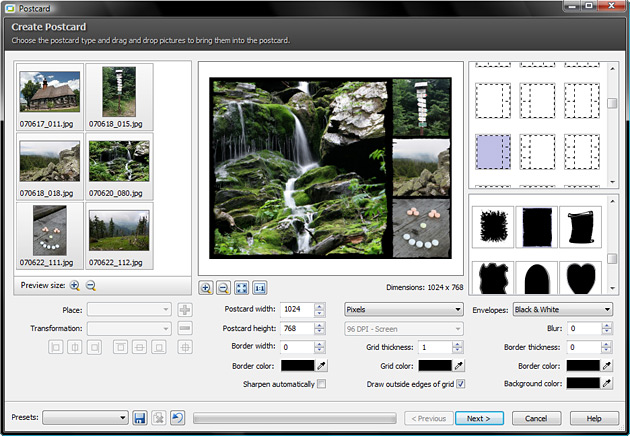Click the Cancel button
This screenshot has height=436, width=630.
[536, 418]
